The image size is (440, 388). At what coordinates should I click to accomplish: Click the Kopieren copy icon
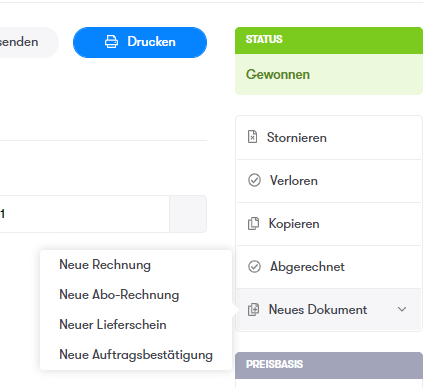tap(253, 223)
